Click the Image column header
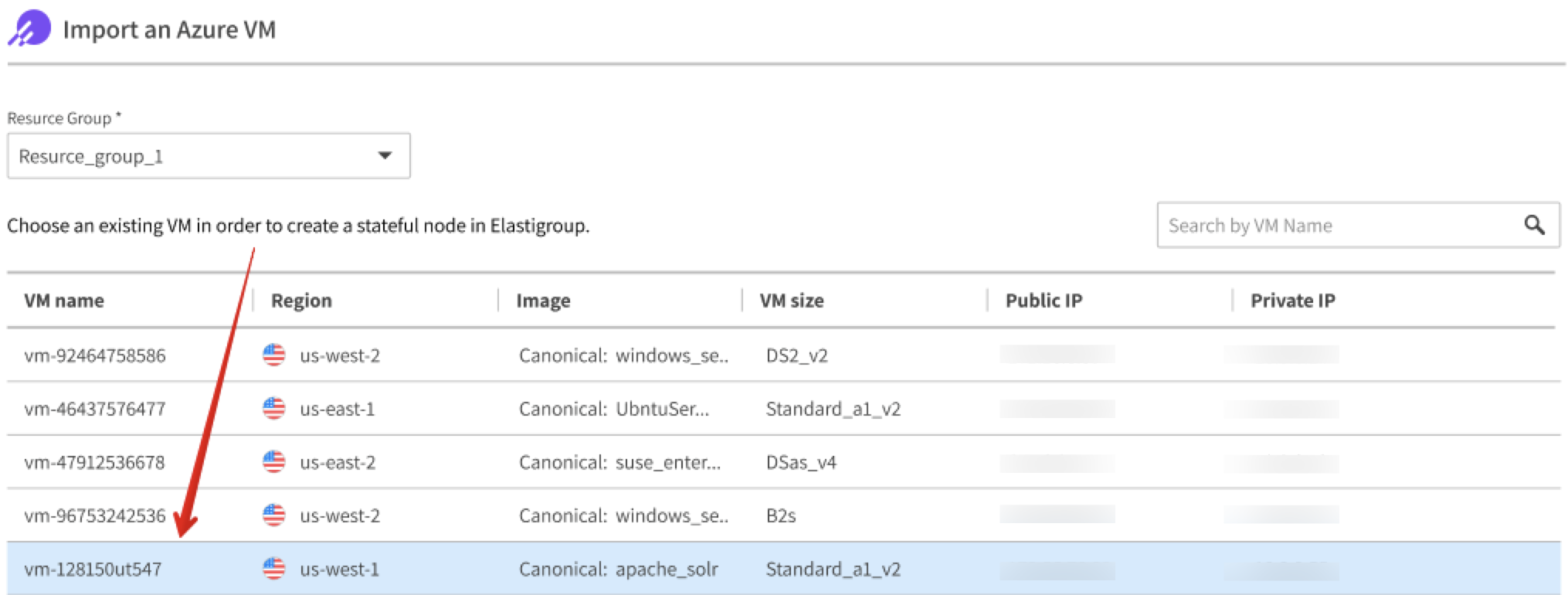The image size is (1568, 595). pyautogui.click(x=543, y=301)
